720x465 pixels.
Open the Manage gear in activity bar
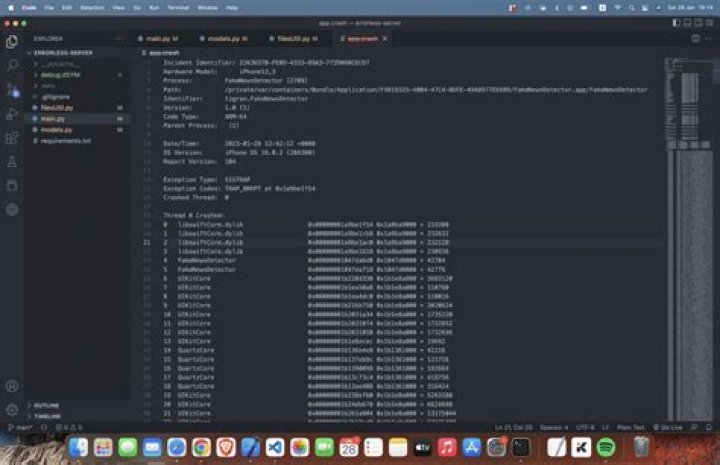tap(12, 409)
